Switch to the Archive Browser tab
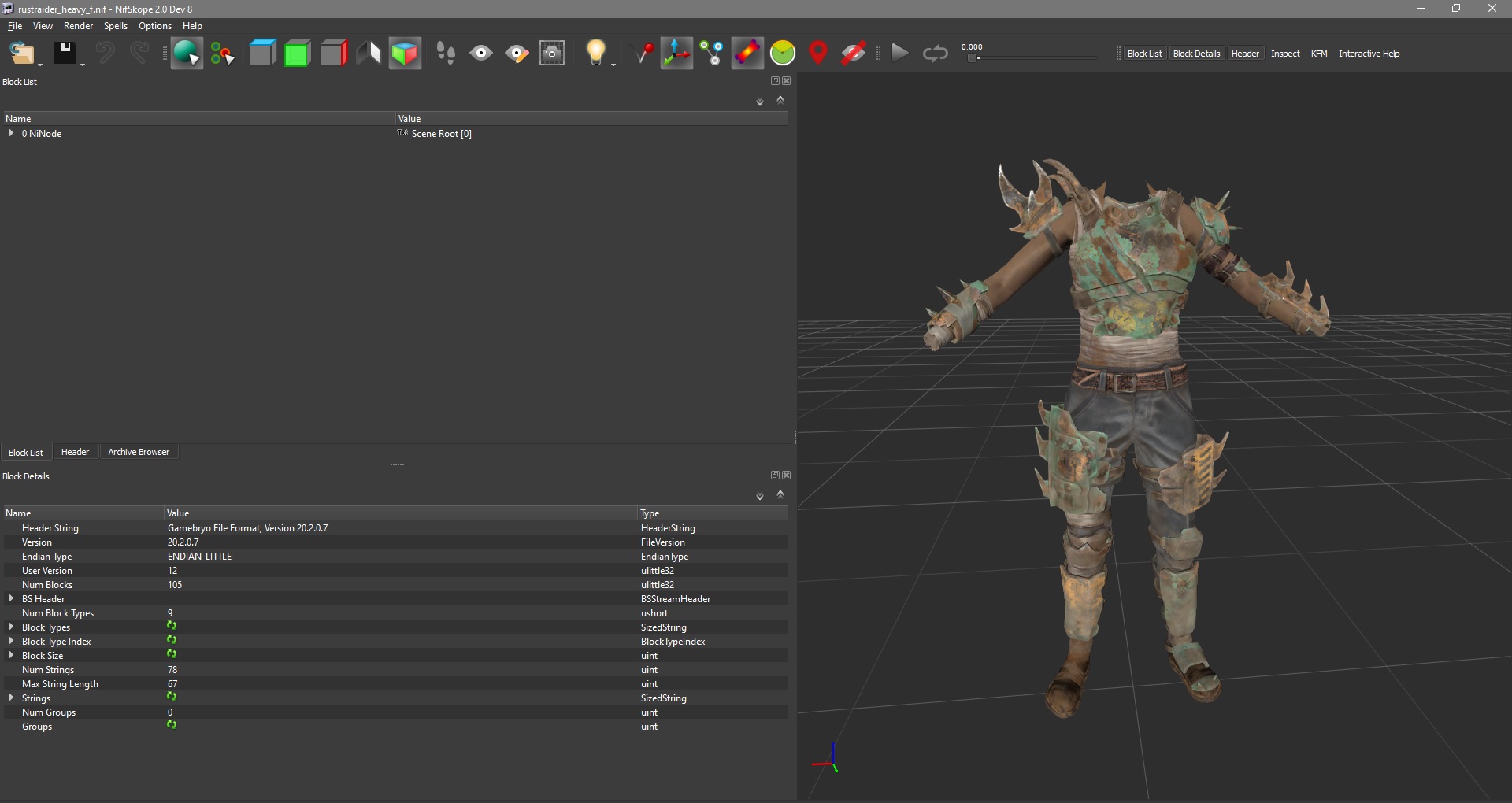Screen dimensions: 1512x803 pyautogui.click(x=139, y=452)
